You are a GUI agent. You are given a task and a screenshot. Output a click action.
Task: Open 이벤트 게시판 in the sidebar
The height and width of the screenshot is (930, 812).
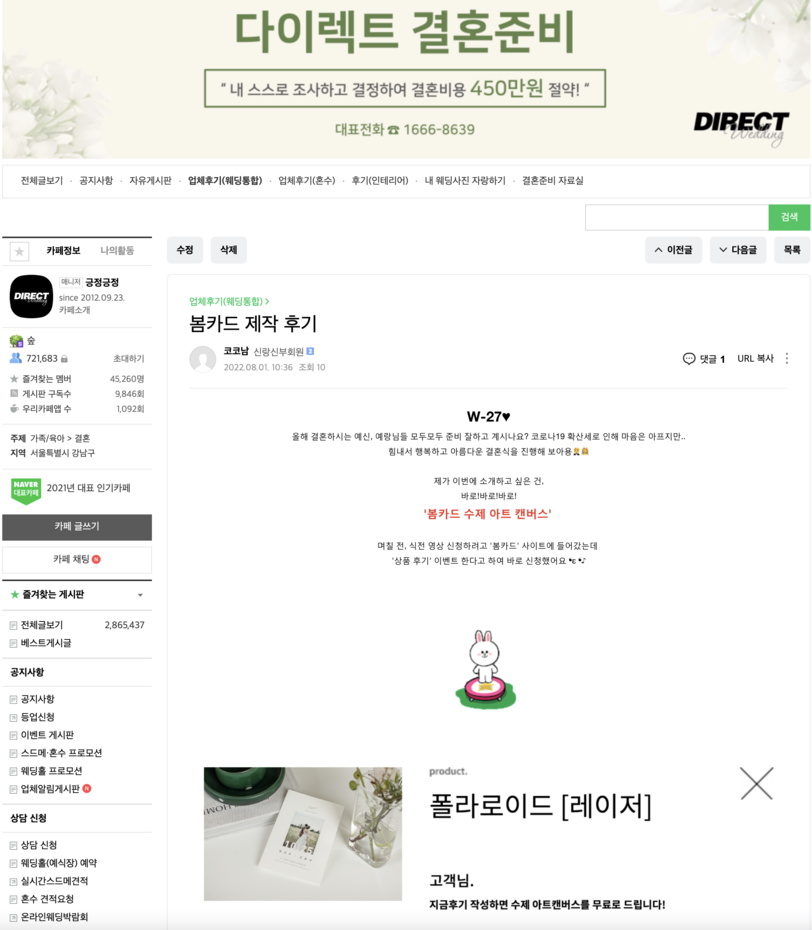click(47, 735)
